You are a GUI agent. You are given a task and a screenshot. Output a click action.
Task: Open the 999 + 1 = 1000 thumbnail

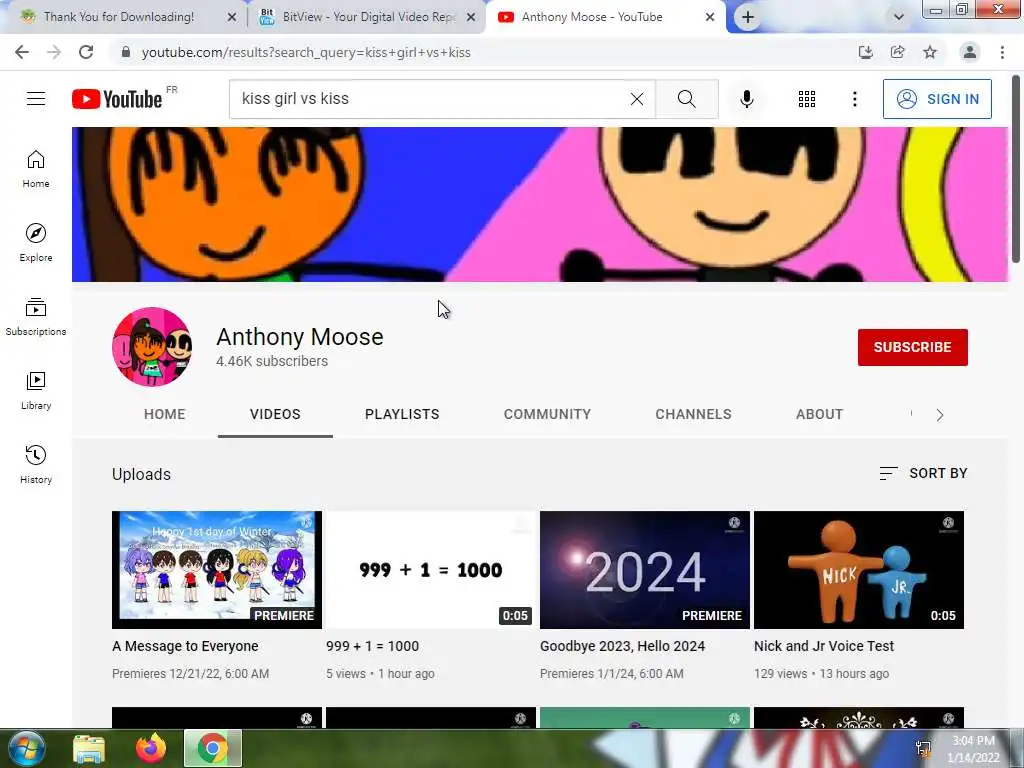(431, 569)
